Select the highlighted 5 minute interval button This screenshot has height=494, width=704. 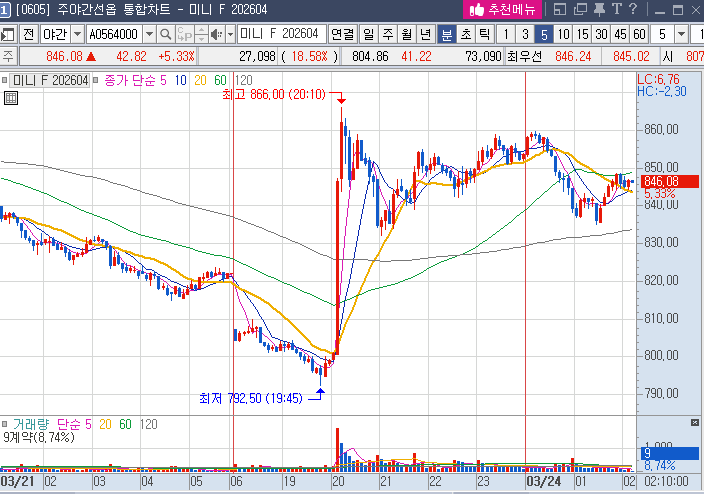pyautogui.click(x=544, y=34)
